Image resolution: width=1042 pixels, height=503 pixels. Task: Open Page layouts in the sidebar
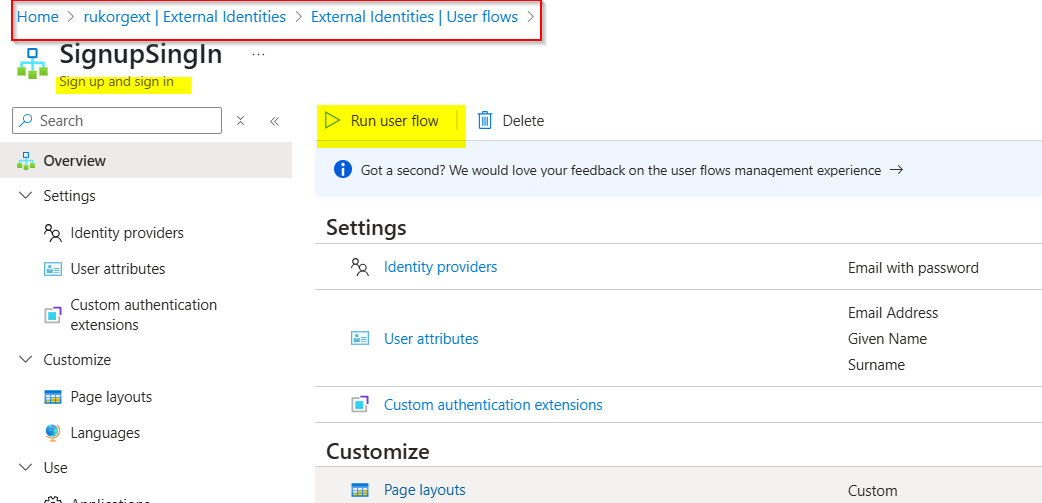[x=111, y=397]
